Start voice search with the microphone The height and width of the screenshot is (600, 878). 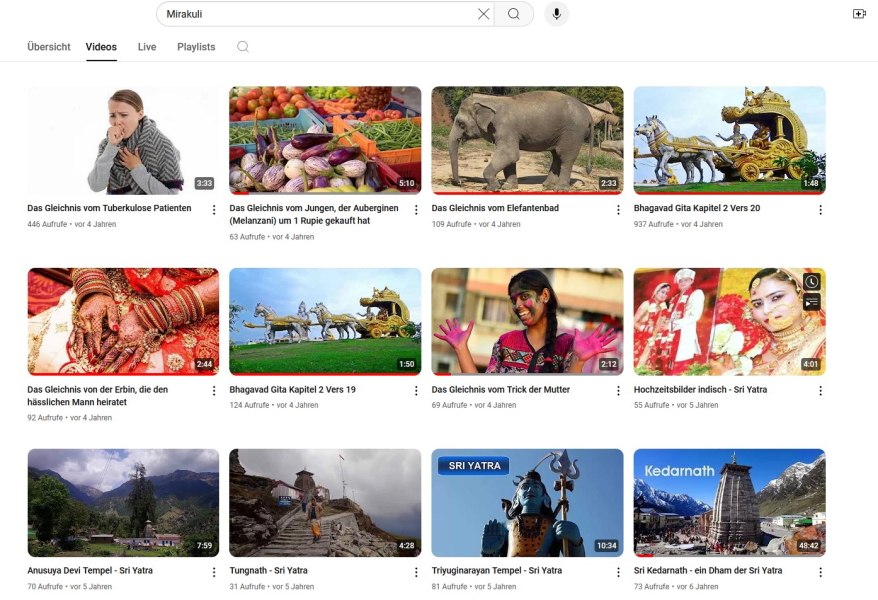[x=556, y=14]
